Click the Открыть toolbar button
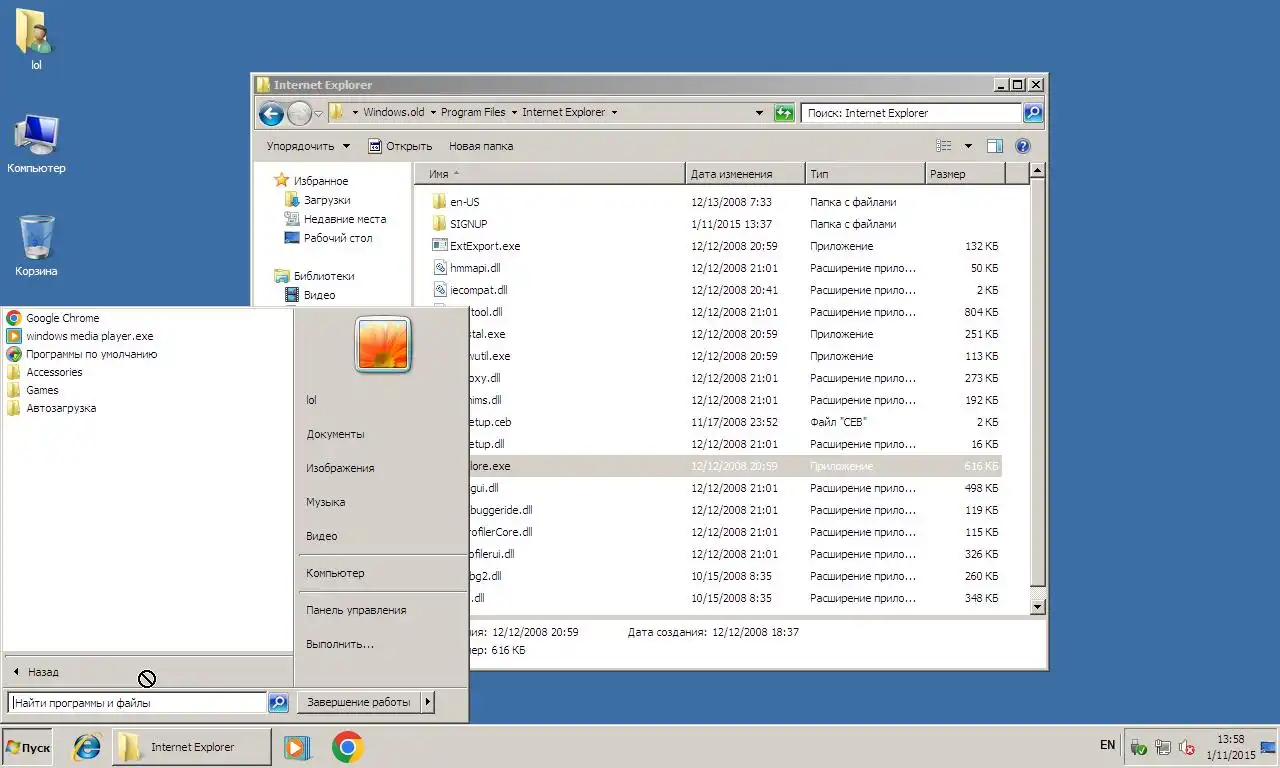The image size is (1280, 768). [400, 146]
